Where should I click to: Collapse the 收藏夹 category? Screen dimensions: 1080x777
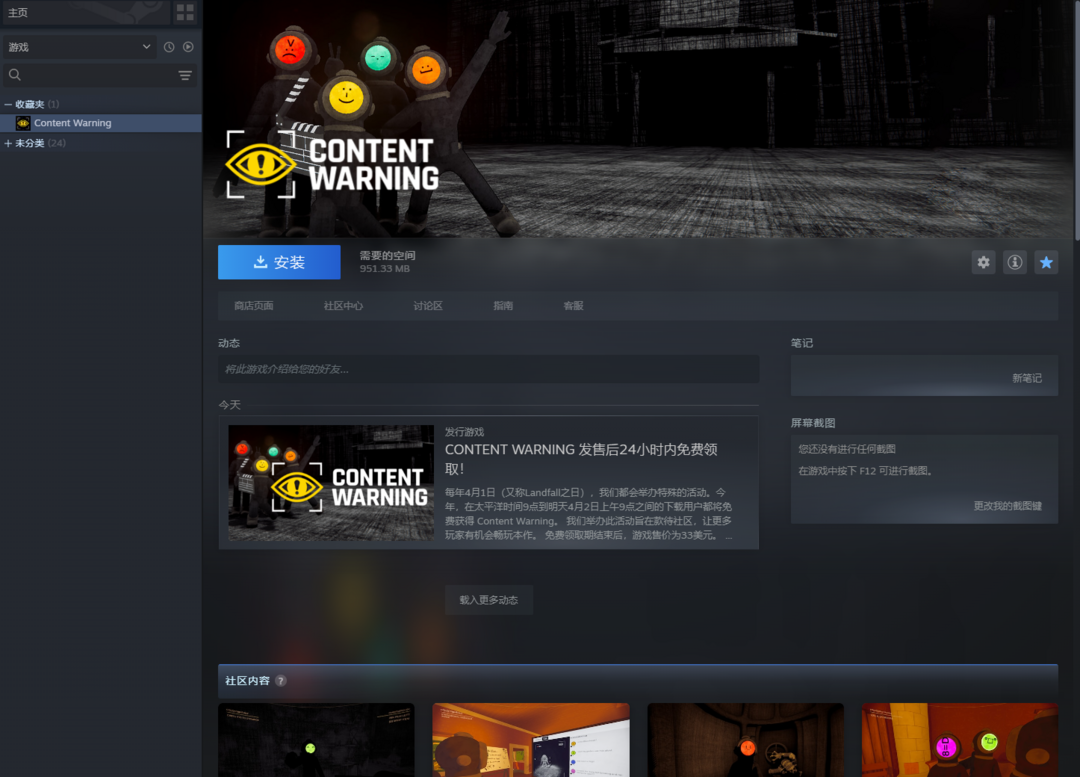[x=8, y=104]
